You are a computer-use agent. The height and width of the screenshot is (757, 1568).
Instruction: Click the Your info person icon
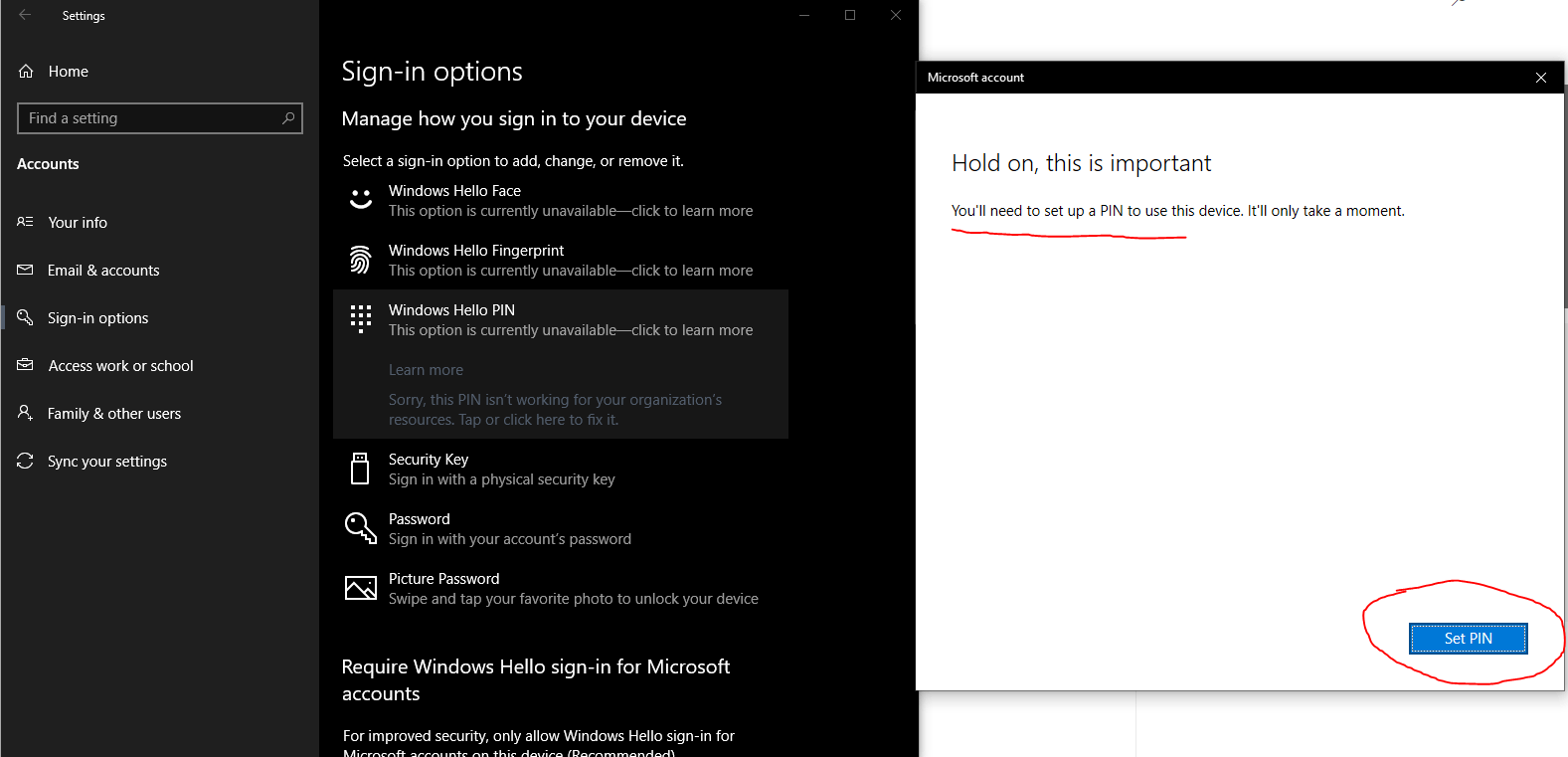pos(26,222)
